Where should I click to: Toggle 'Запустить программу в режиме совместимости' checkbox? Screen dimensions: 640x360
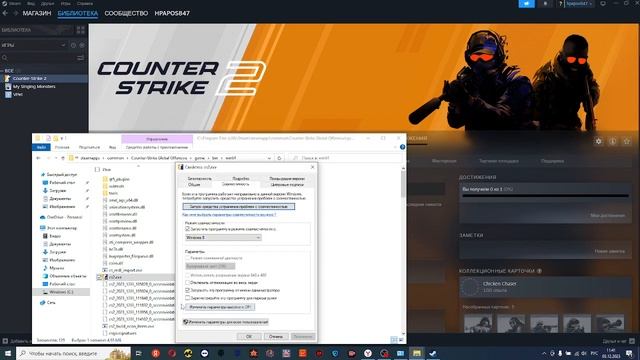tap(188, 229)
